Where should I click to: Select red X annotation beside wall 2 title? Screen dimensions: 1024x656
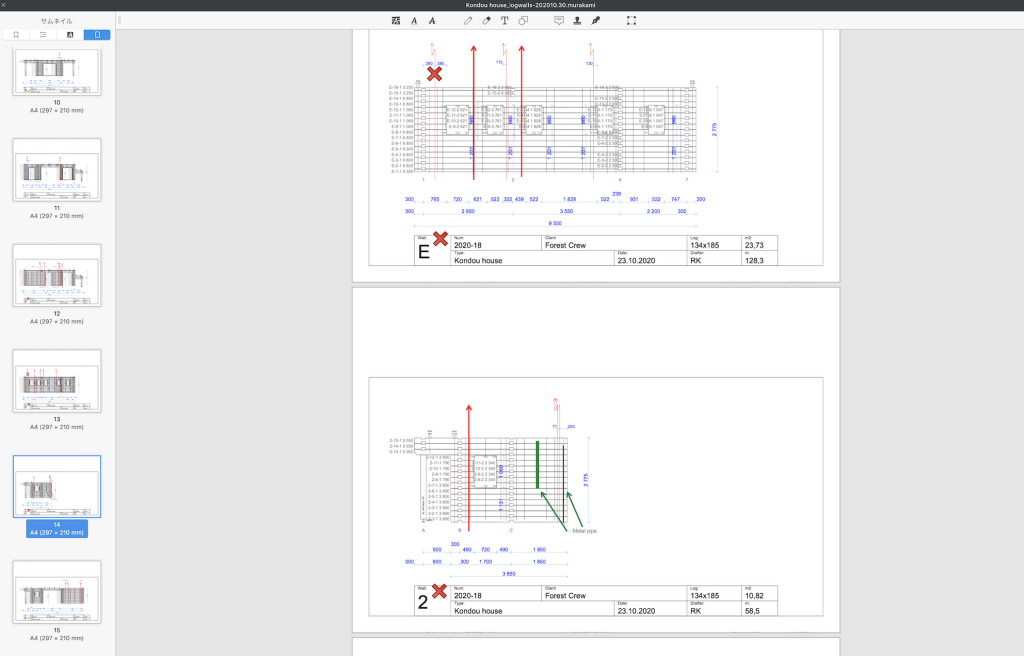click(x=440, y=591)
